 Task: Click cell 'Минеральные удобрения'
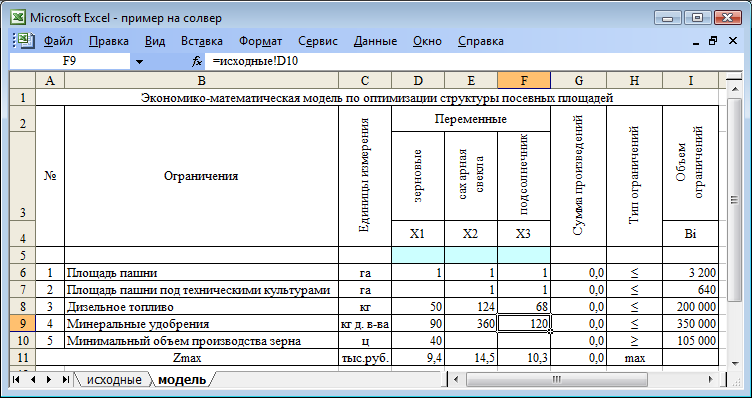tap(201, 324)
